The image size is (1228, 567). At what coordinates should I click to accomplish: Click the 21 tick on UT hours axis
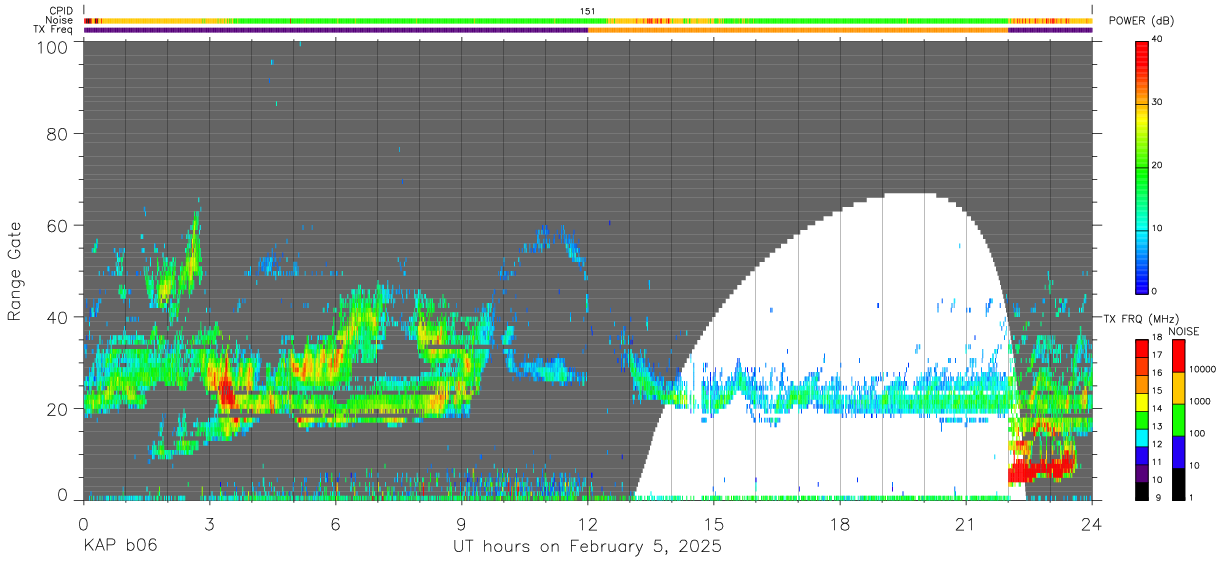(x=966, y=523)
